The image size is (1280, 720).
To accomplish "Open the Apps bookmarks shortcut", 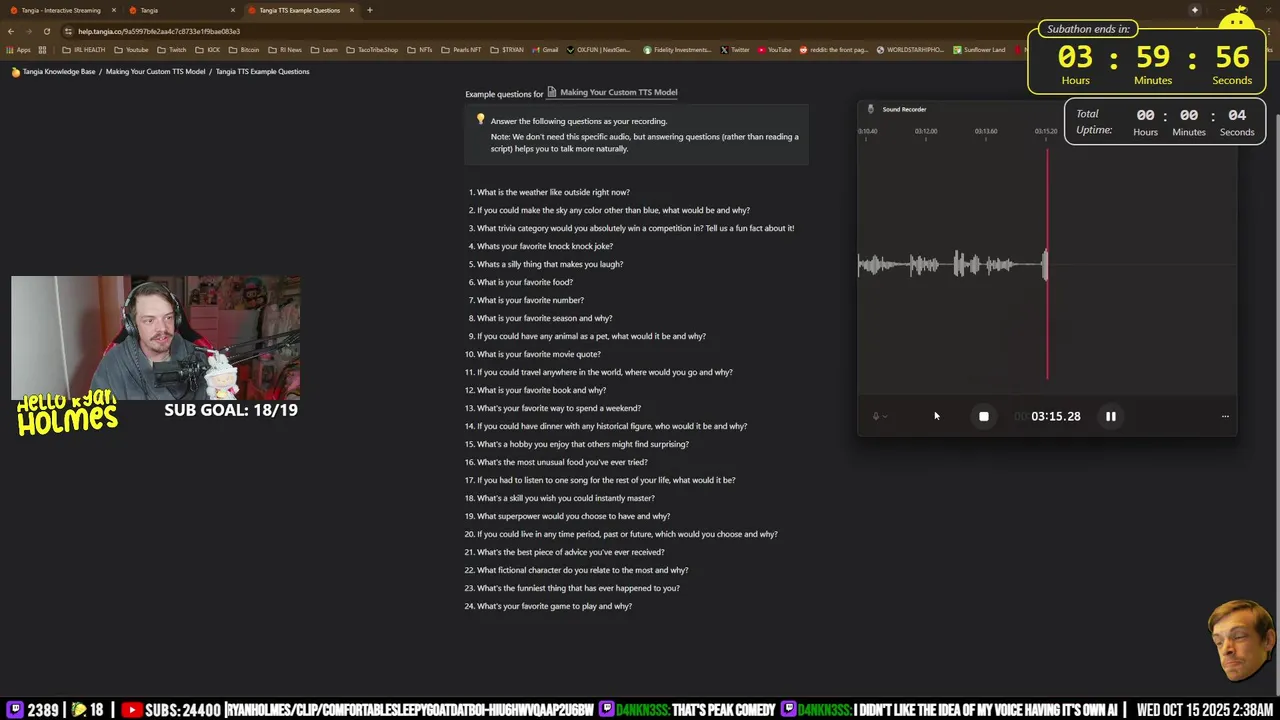I will click(x=19, y=50).
